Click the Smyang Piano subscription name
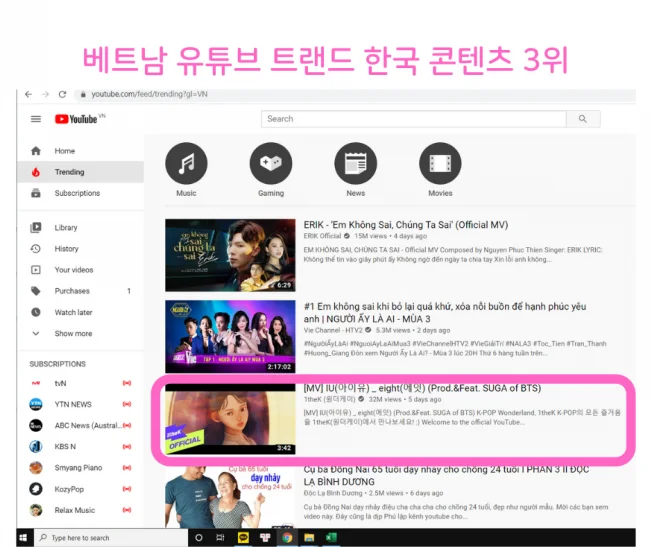Viewport: 652px width, 547px height. coord(78,468)
